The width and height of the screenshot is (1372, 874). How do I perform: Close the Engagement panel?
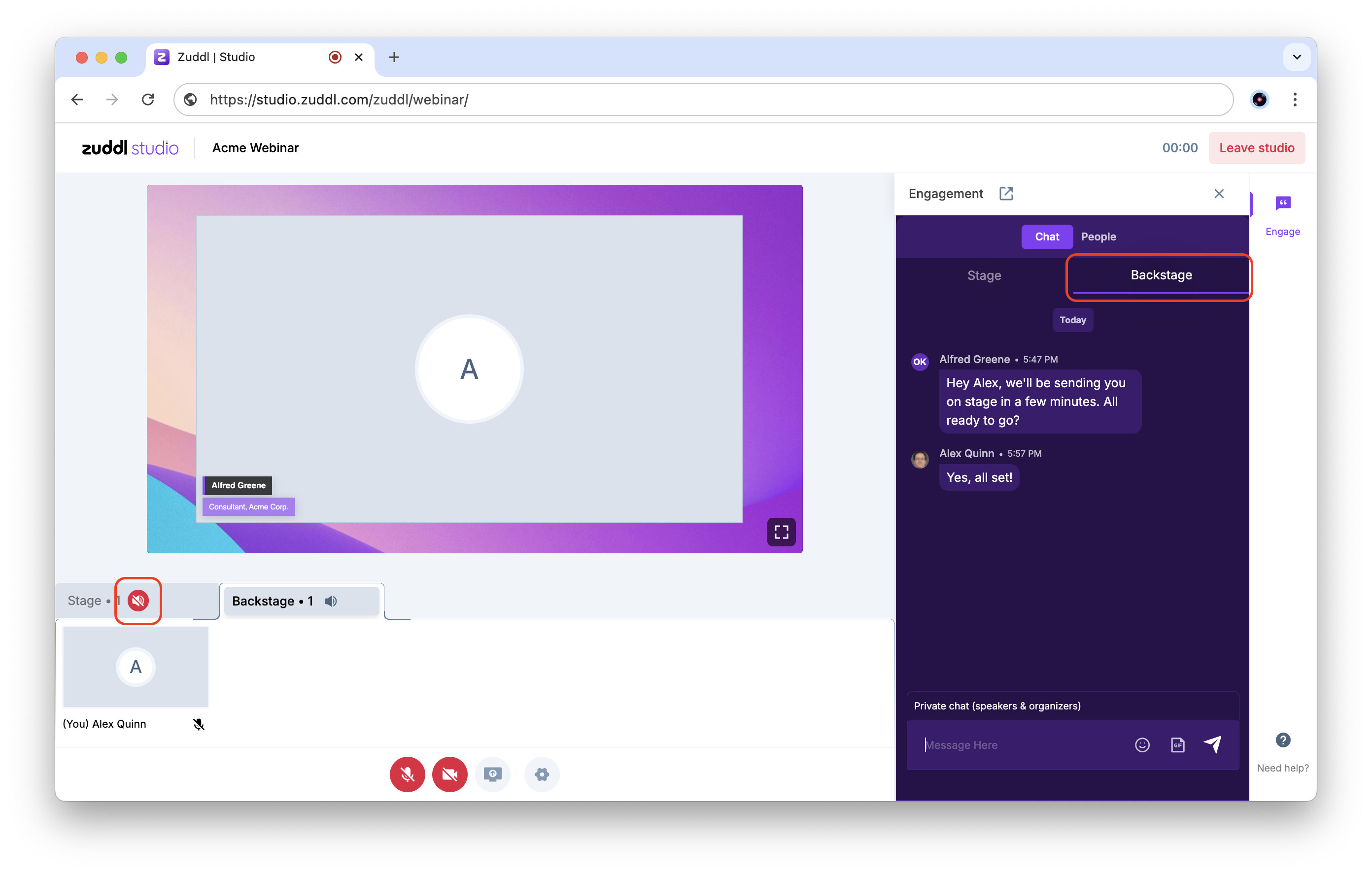click(1219, 194)
